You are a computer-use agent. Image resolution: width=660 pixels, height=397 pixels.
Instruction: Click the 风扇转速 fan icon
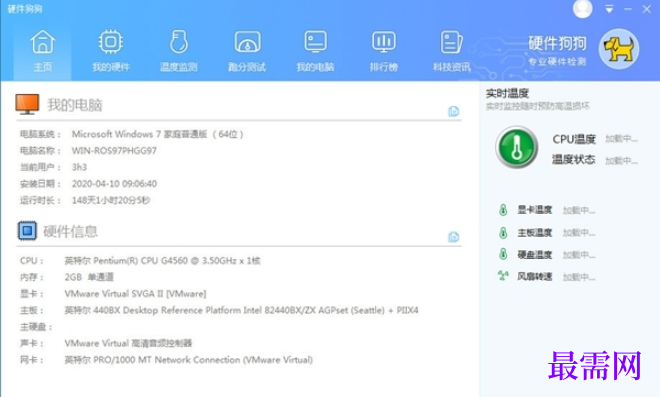pyautogui.click(x=503, y=276)
